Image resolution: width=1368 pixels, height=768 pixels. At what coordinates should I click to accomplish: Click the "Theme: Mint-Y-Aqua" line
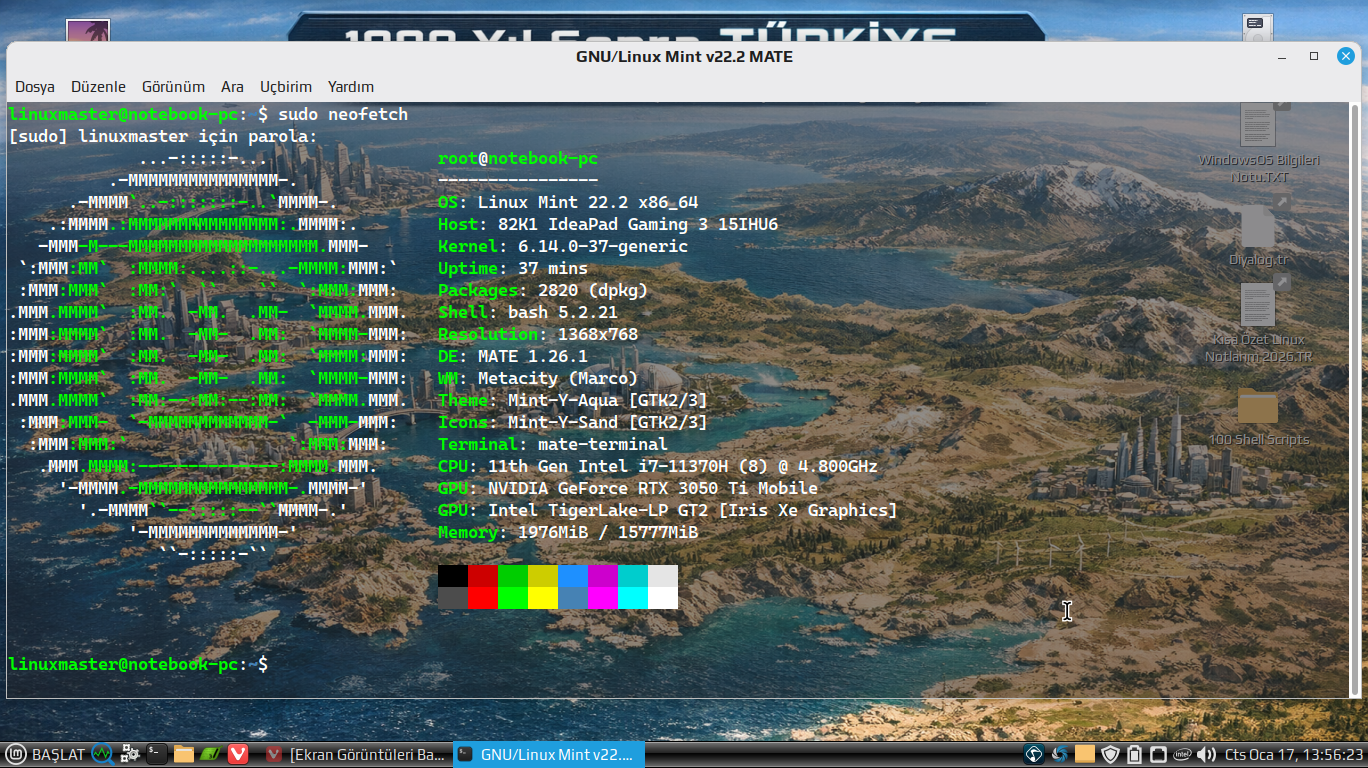573,400
